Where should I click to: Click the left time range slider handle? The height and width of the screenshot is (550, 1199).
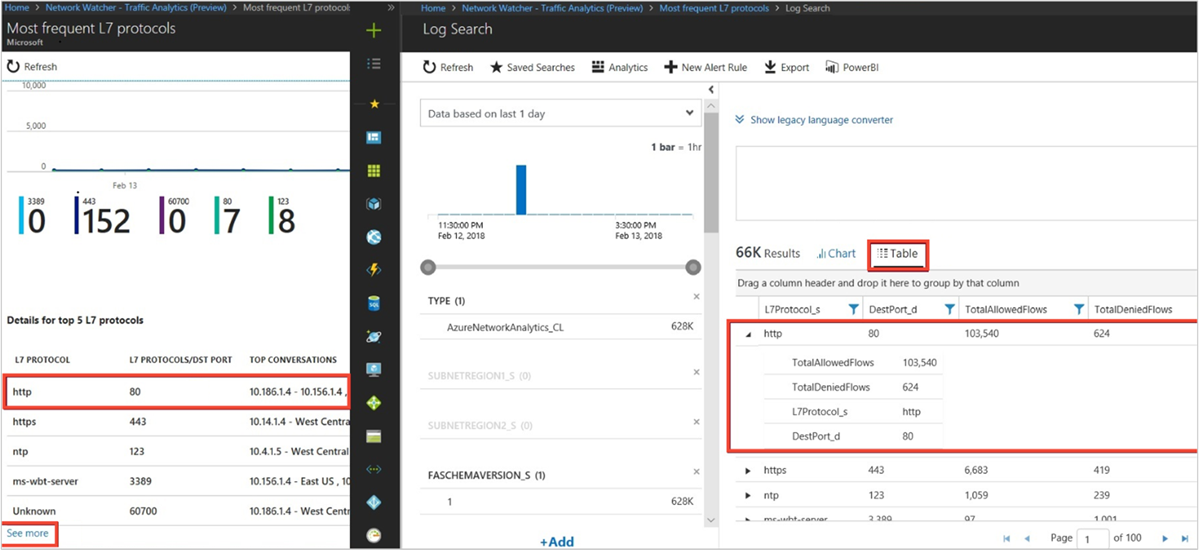429,267
